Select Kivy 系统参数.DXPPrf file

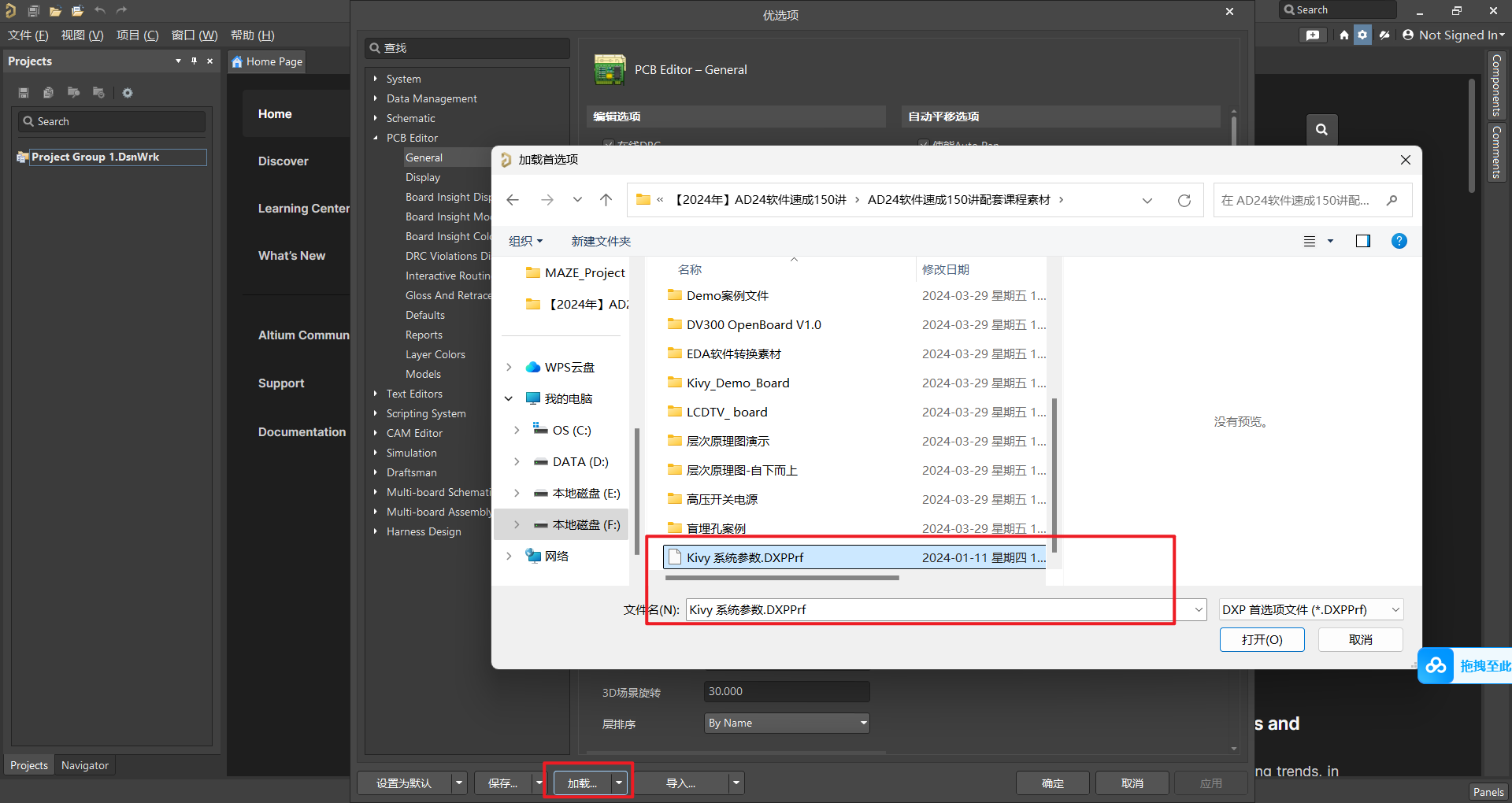pyautogui.click(x=855, y=557)
